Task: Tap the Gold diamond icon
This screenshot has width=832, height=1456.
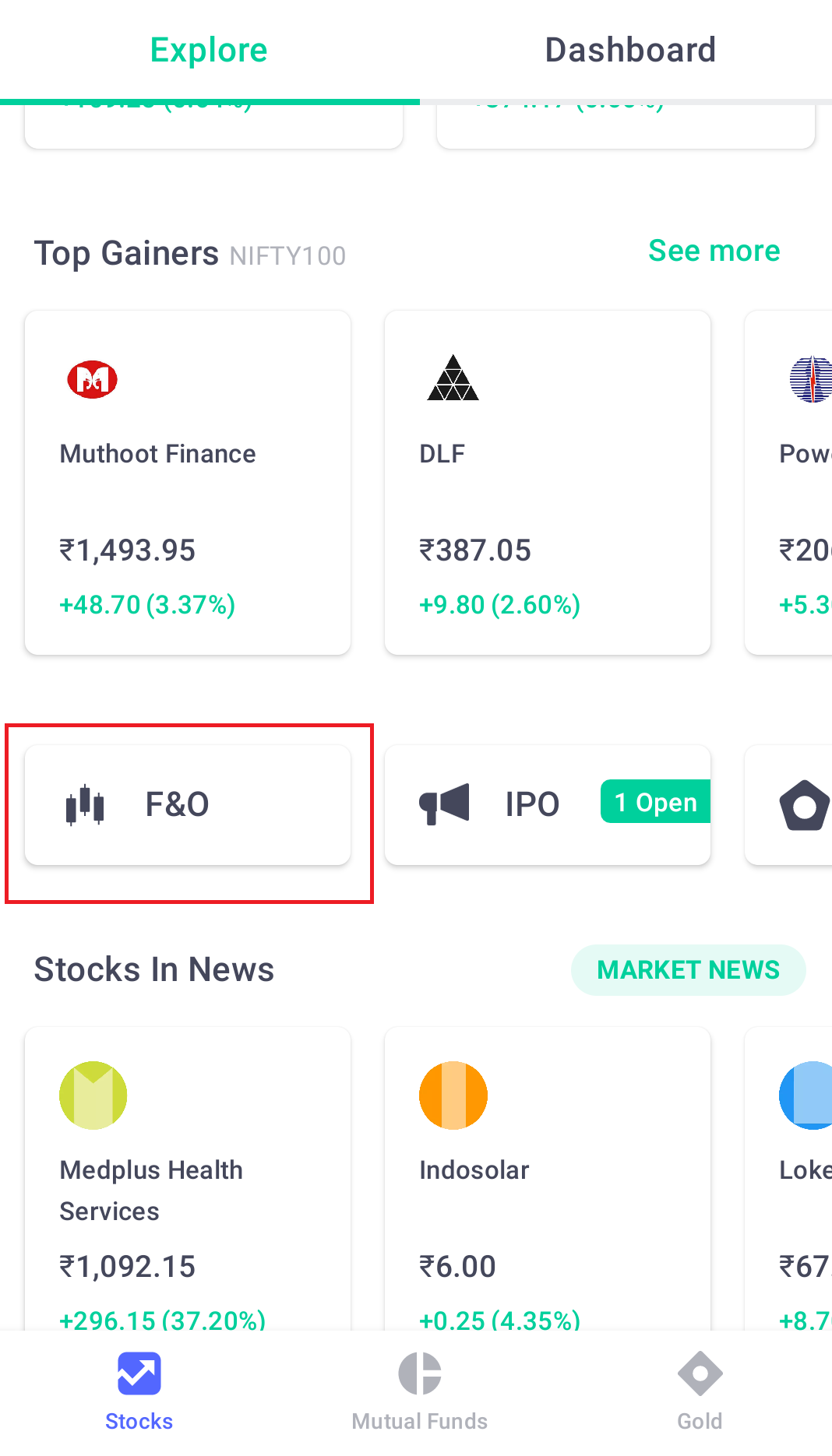Action: 700,1373
